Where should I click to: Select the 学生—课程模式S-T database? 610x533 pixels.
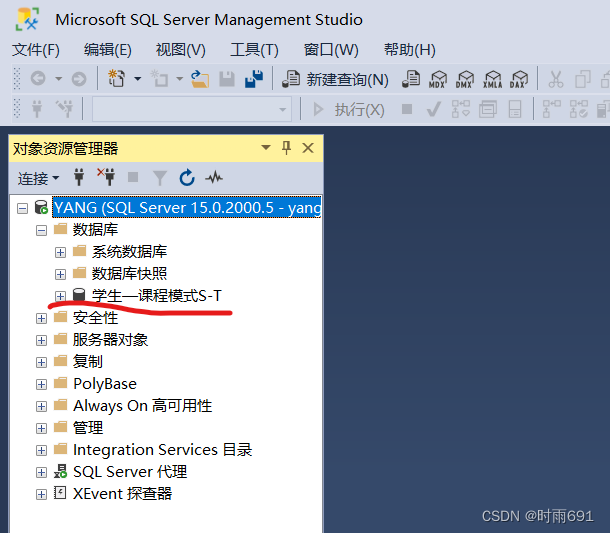click(x=157, y=296)
